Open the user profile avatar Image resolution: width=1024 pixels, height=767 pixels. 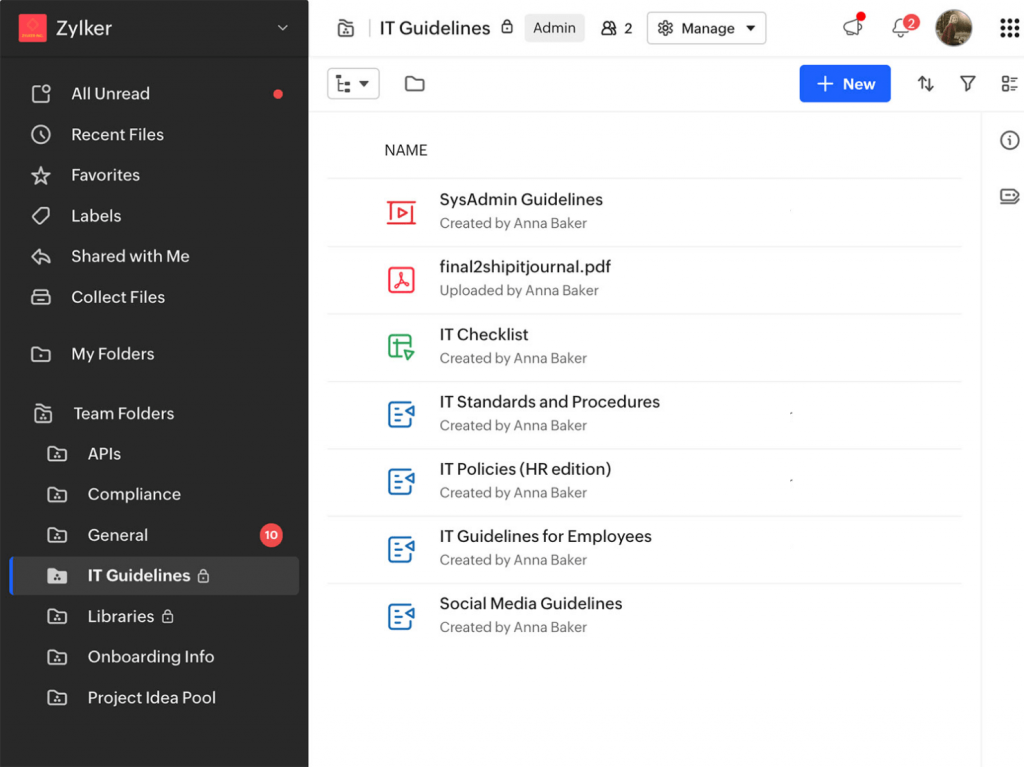point(953,28)
